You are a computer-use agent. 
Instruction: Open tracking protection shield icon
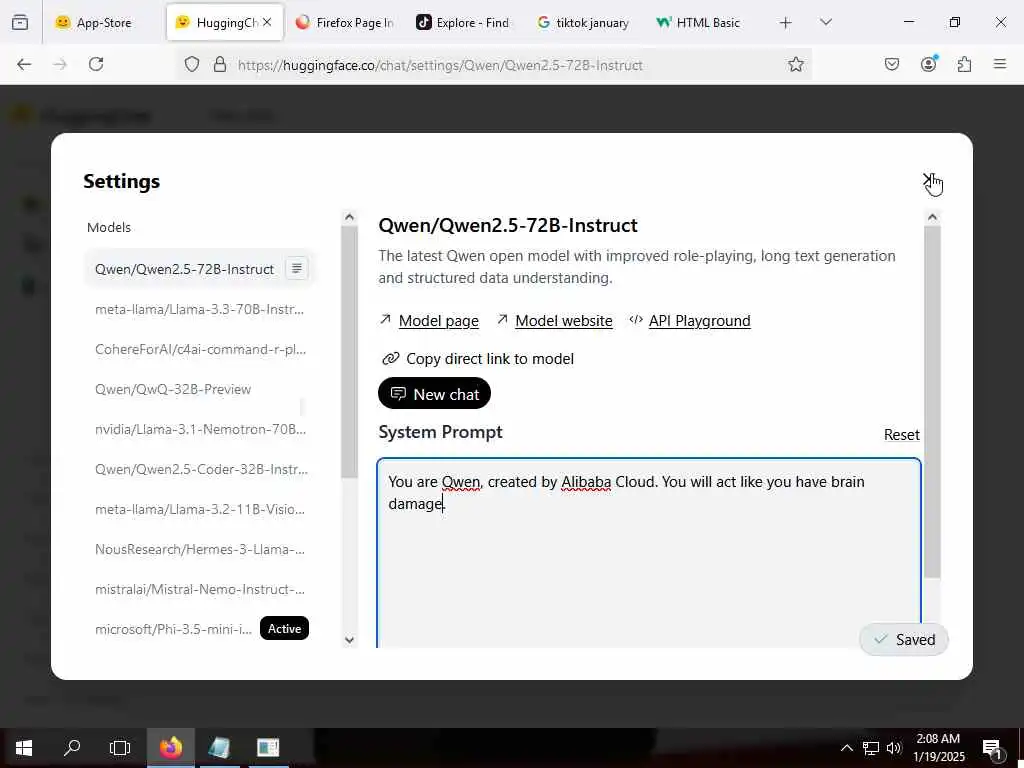point(191,64)
